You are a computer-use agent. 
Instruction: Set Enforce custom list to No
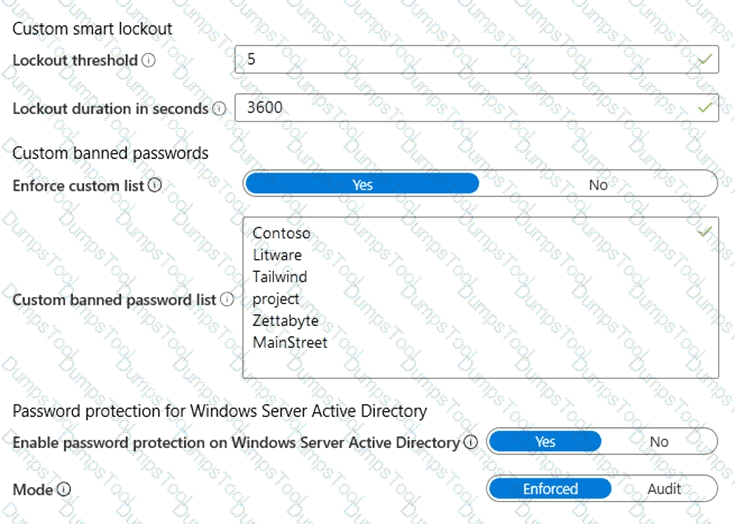pos(598,184)
